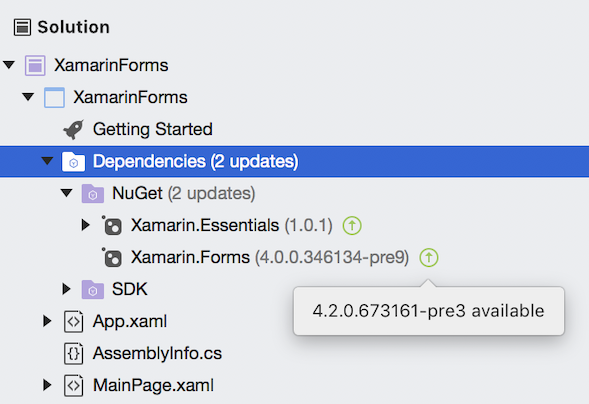This screenshot has height=404, width=589.
Task: Collapse the top-level XamarinForms solution node
Action: [x=9, y=65]
